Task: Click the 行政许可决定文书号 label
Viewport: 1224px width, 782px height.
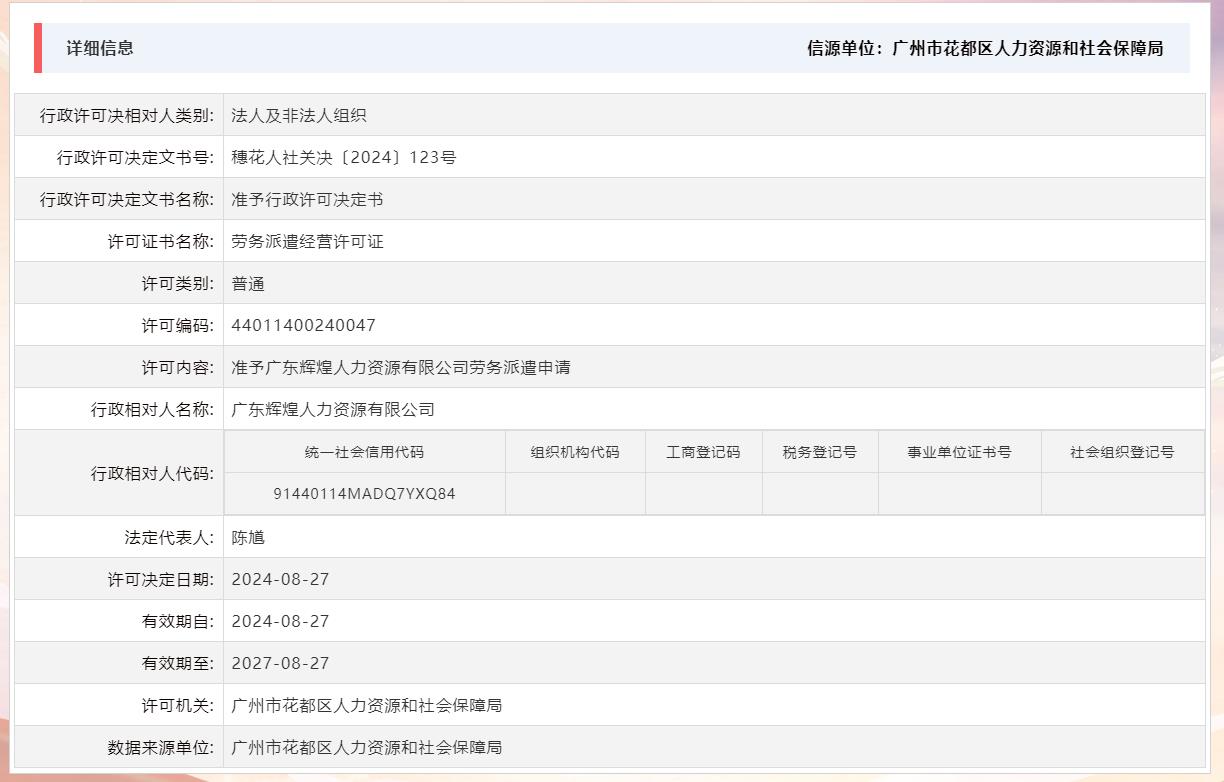Action: (x=136, y=157)
